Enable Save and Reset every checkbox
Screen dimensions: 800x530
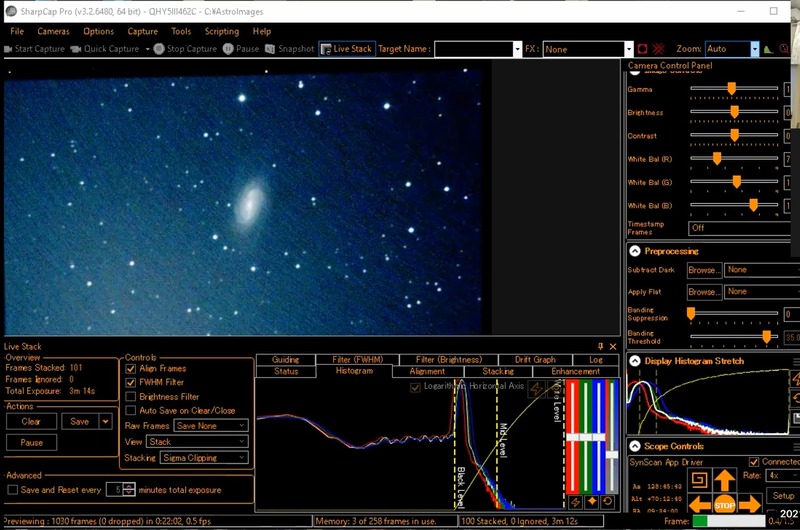13,490
